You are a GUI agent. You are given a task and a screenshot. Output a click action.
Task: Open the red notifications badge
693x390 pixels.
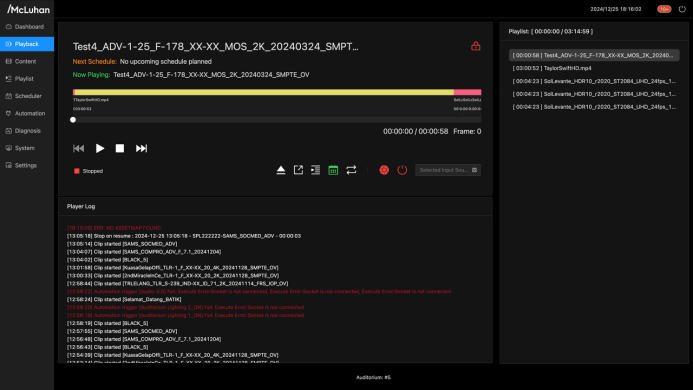click(664, 9)
